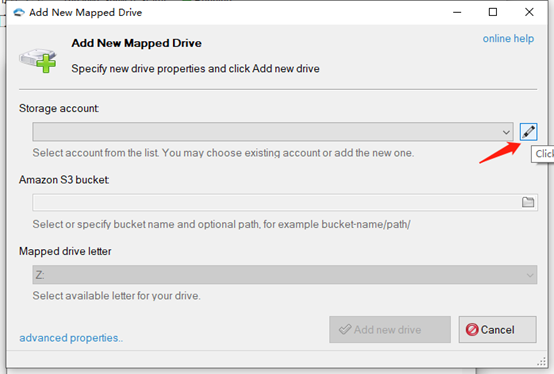554x374 pixels.
Task: Click the Add new drive button
Action: [x=390, y=330]
